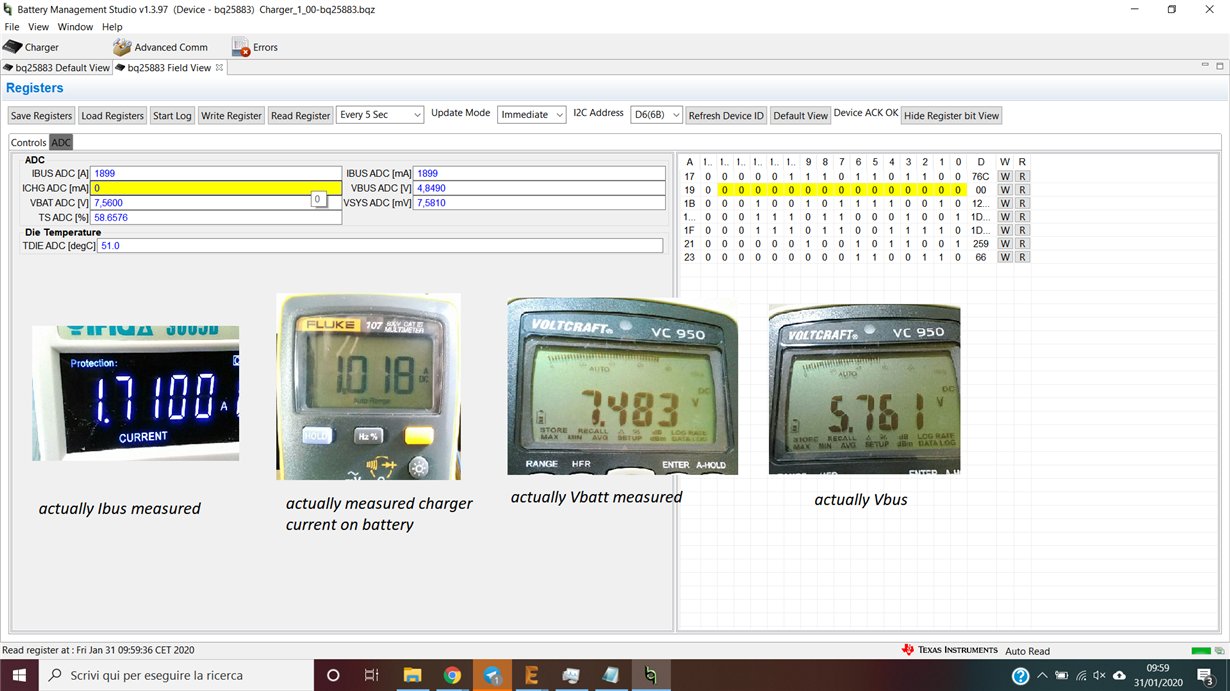Open Windows Start menu
Screen dimensions: 1230x691
point(19,676)
